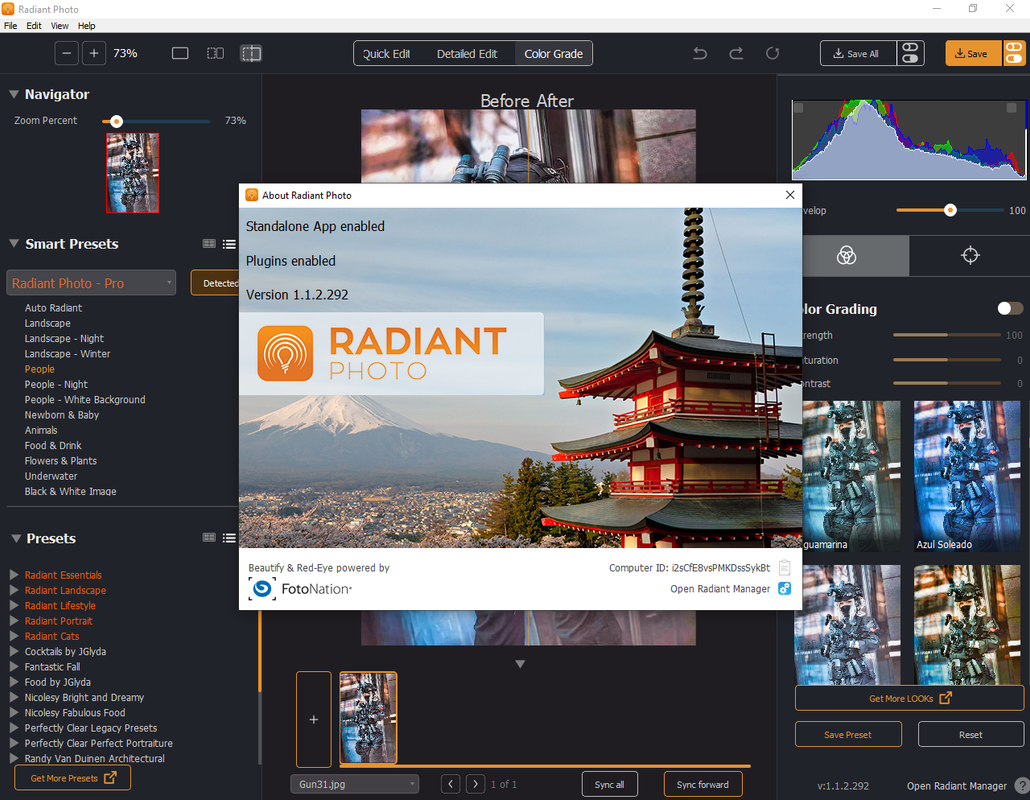
Task: Click the circular reset arrow icon
Action: pyautogui.click(x=772, y=53)
